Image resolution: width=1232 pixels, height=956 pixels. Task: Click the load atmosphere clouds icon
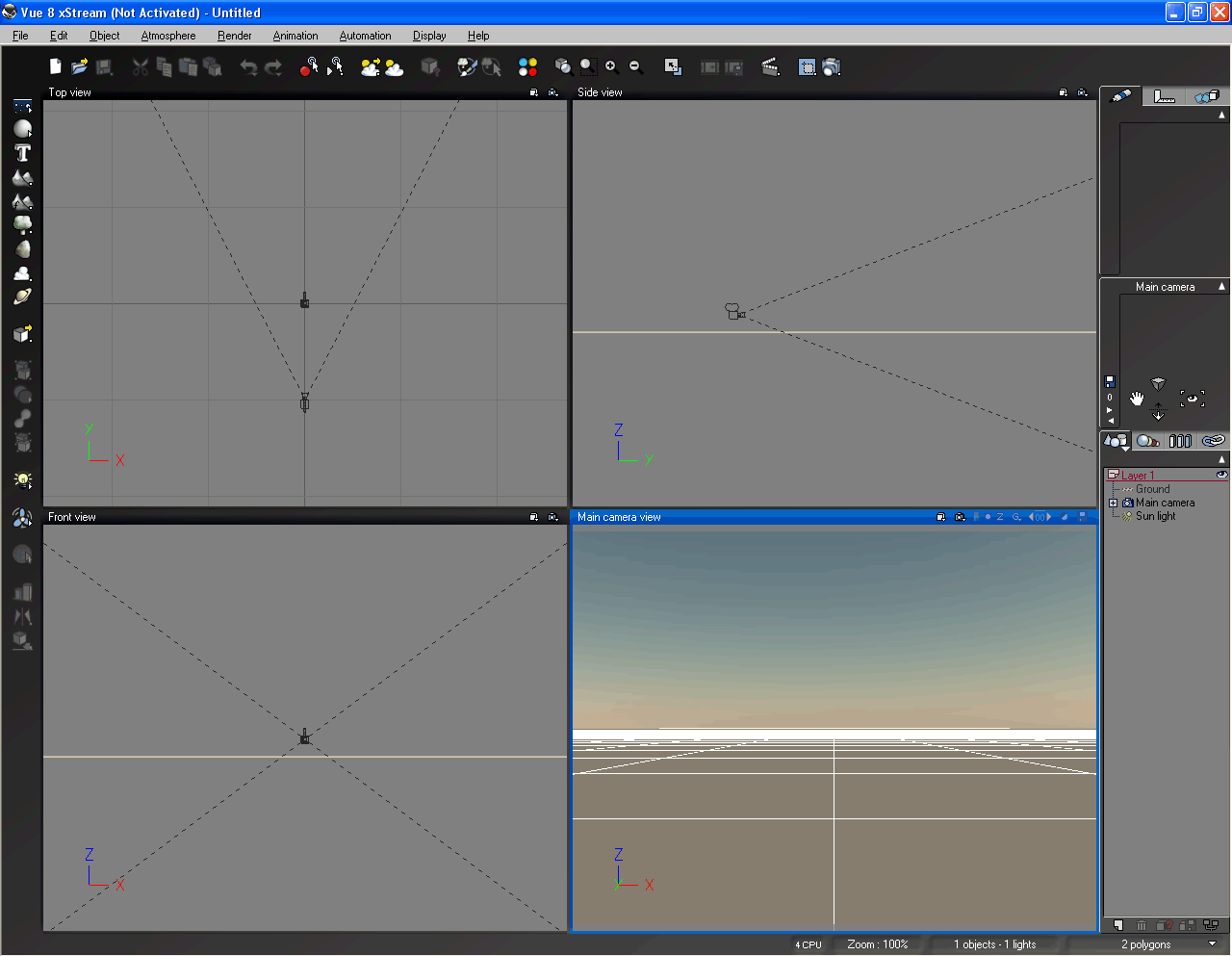click(370, 66)
